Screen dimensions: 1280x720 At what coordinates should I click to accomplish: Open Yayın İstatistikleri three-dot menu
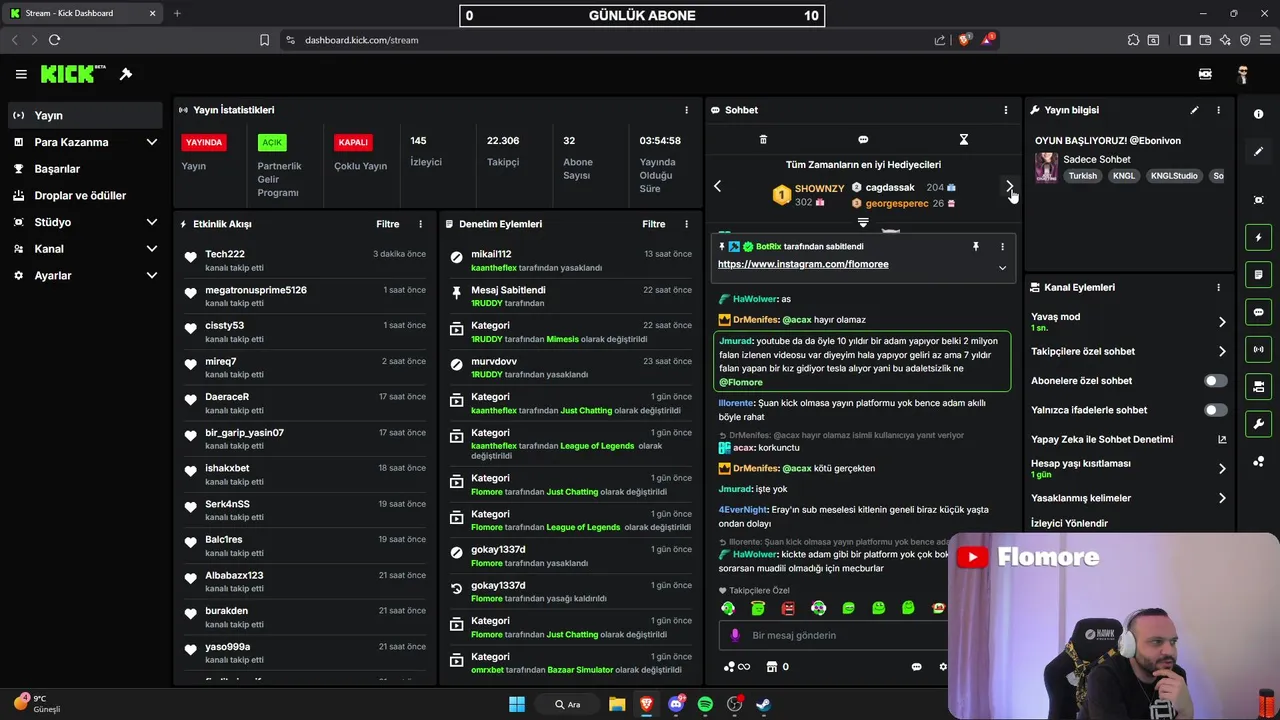(686, 110)
